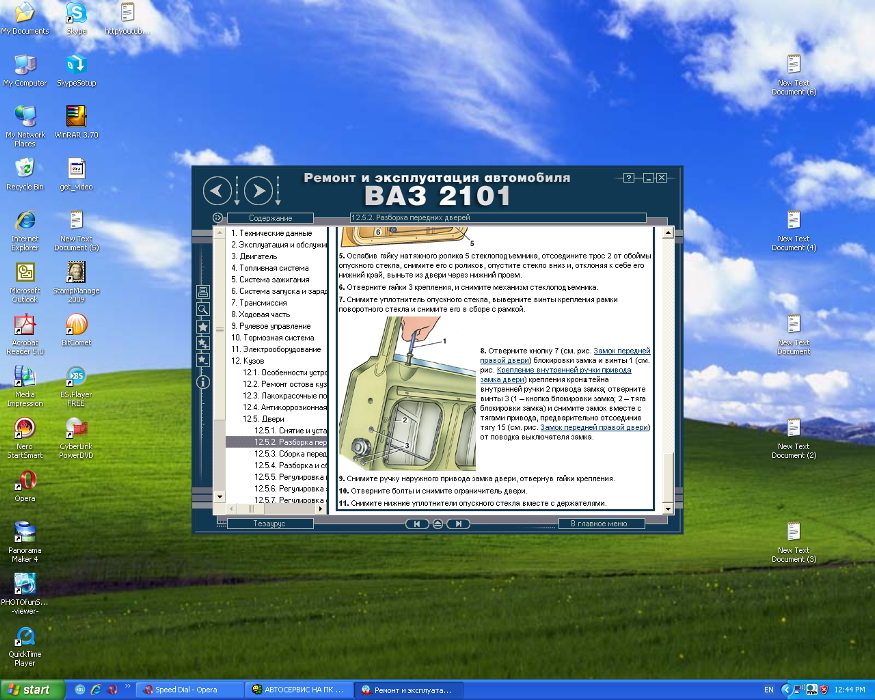Select 4. Топливная система chapter
The image size is (875, 700).
pos(270,268)
